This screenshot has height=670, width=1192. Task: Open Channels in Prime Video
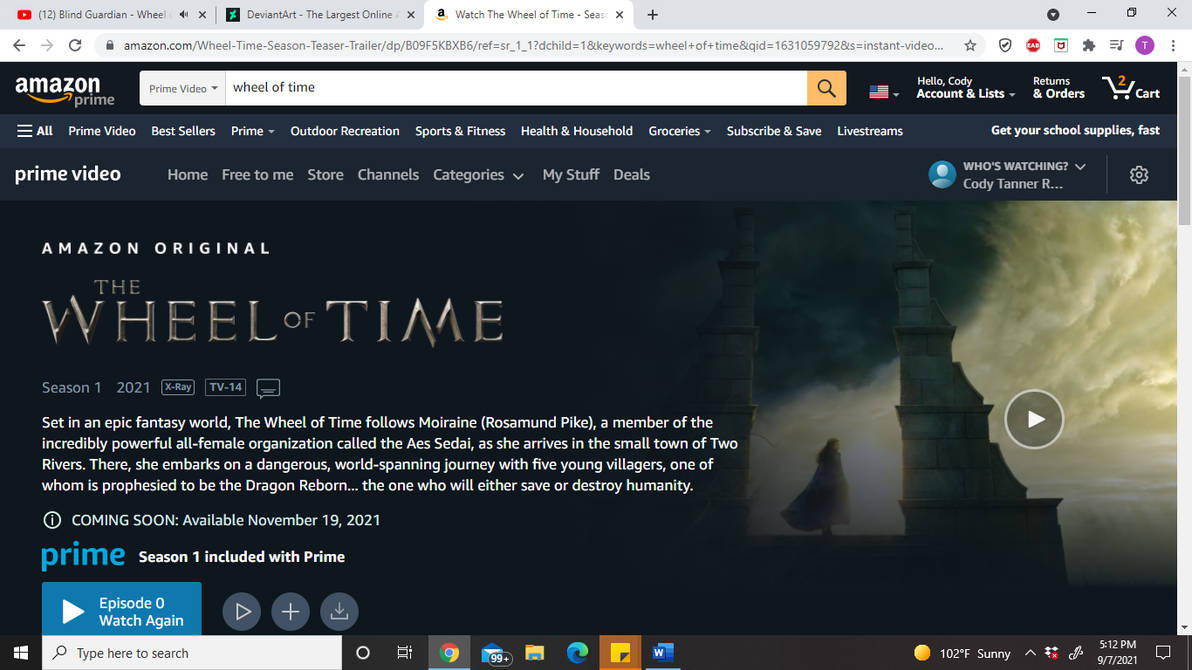(x=388, y=175)
